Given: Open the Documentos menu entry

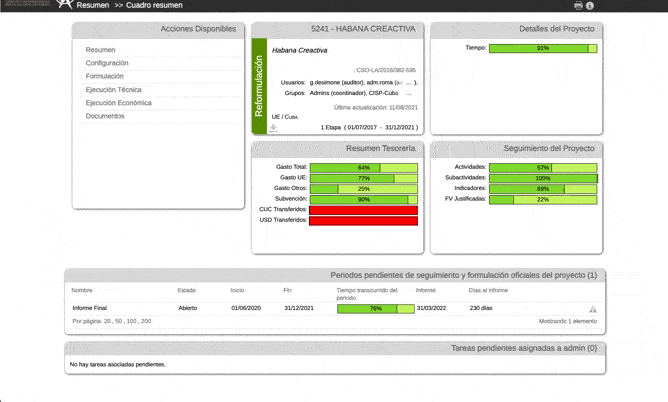Looking at the screenshot, I should tap(105, 116).
